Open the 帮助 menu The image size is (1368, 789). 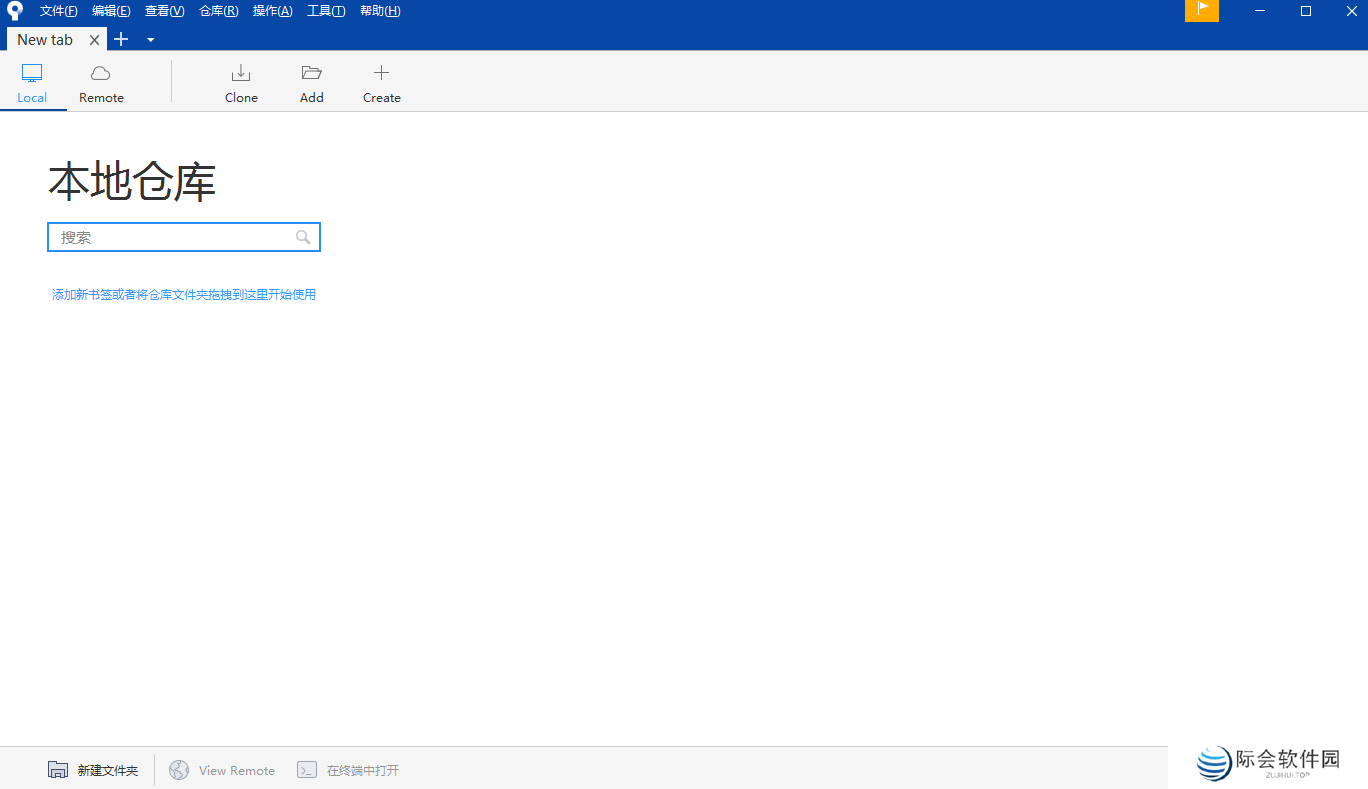(x=380, y=10)
